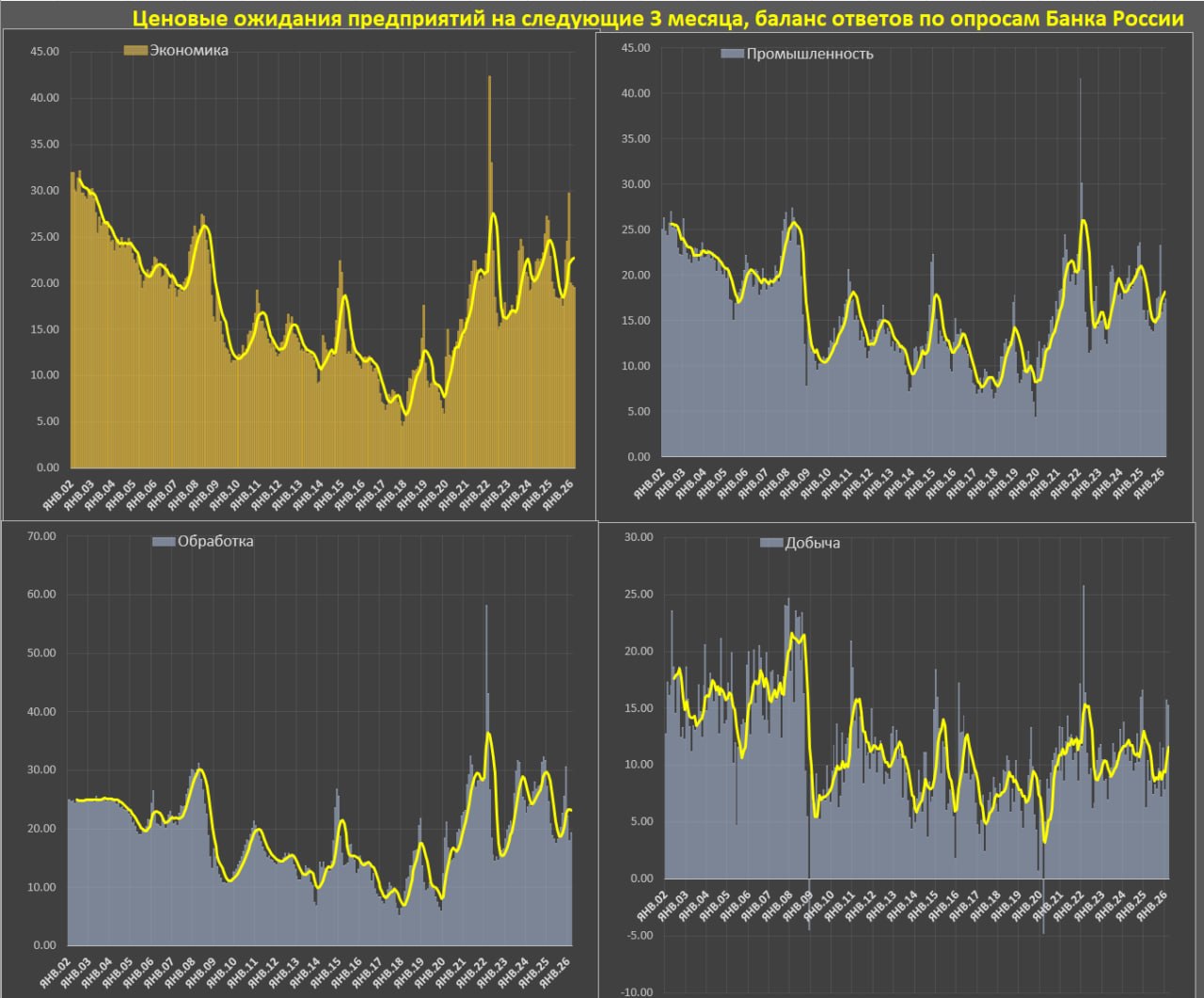Select the Добыча legend label text
This screenshot has width=1204, height=998.
click(813, 544)
